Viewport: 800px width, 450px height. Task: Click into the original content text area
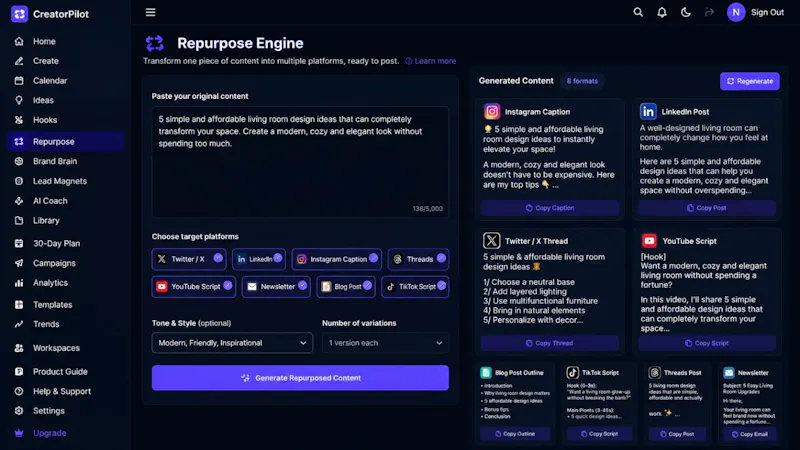pos(300,162)
